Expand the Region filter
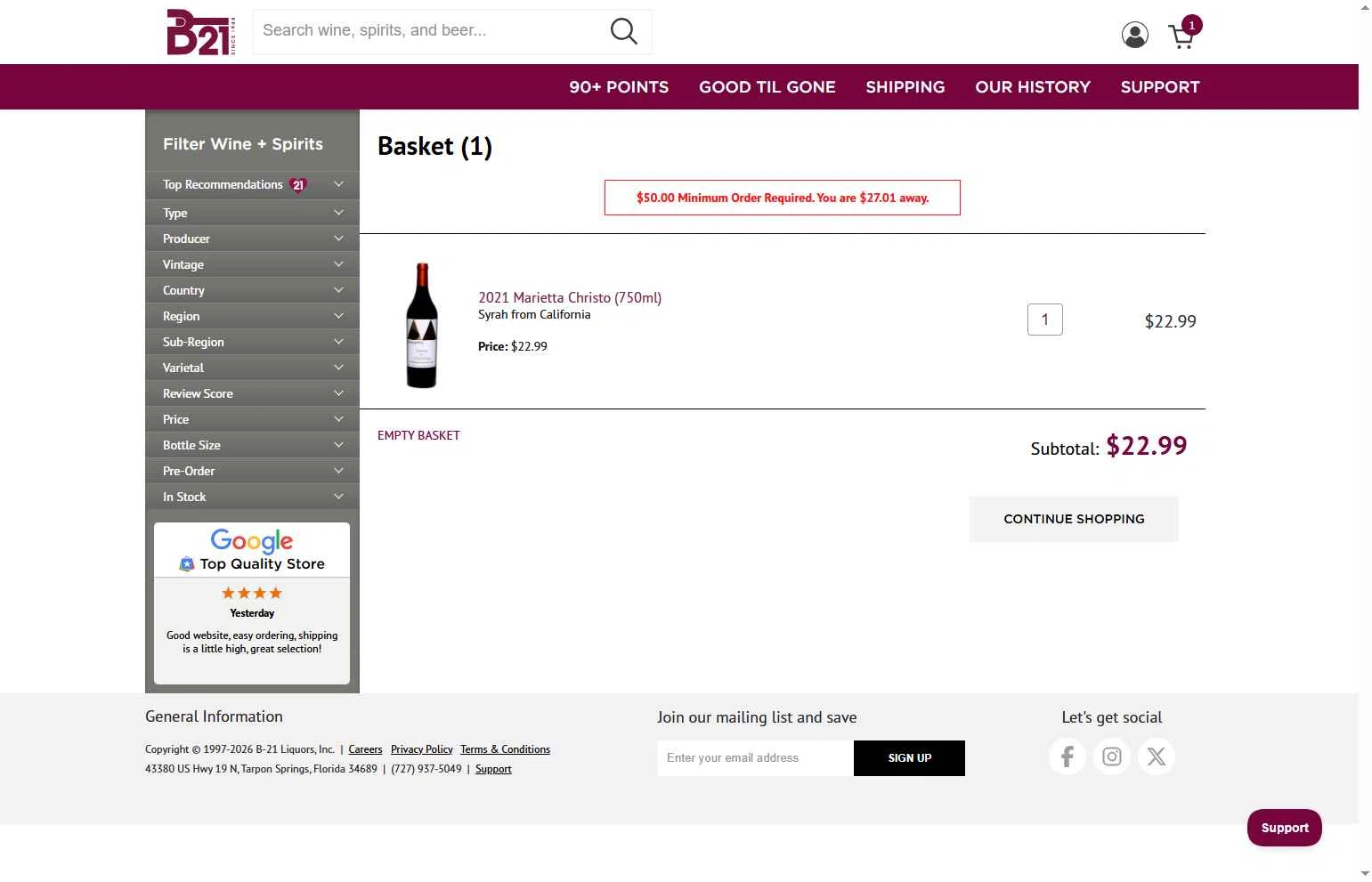 pos(252,316)
